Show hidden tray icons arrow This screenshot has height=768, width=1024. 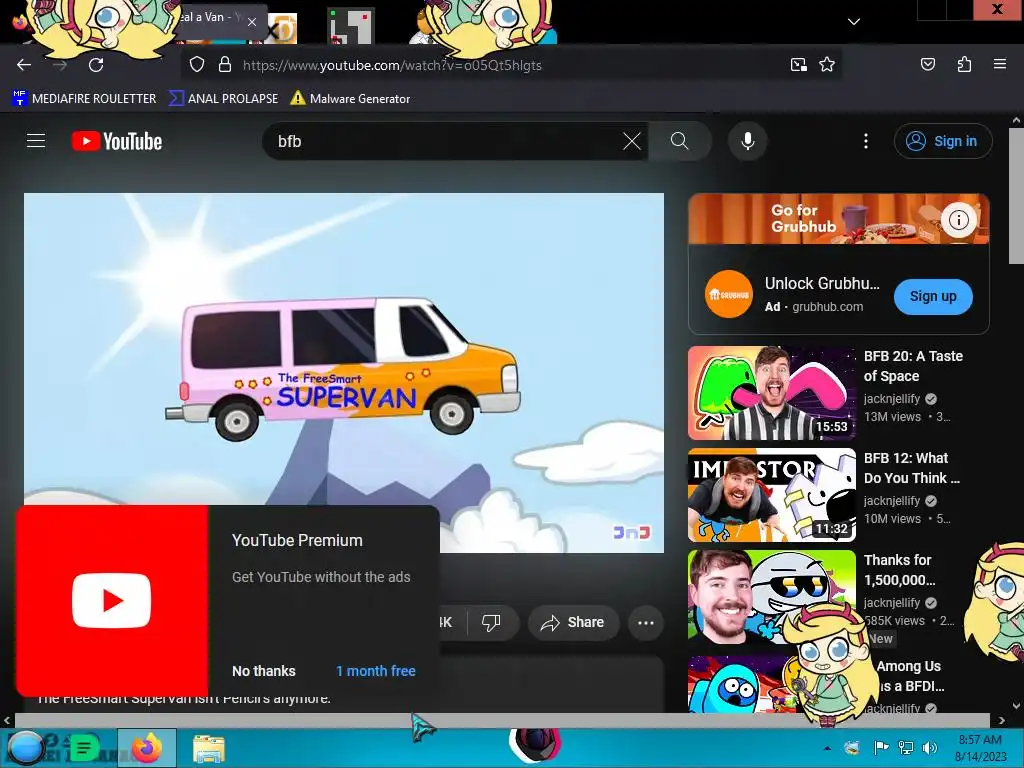[827, 748]
